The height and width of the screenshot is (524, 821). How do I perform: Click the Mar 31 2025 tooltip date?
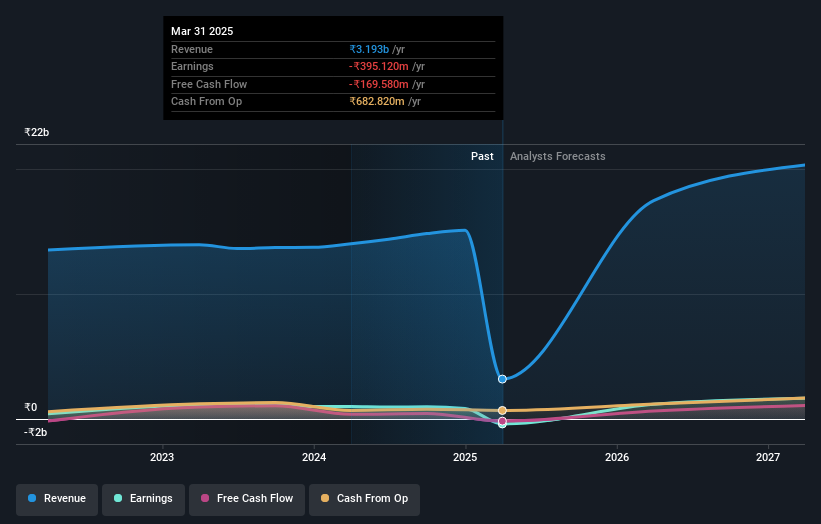tap(202, 31)
